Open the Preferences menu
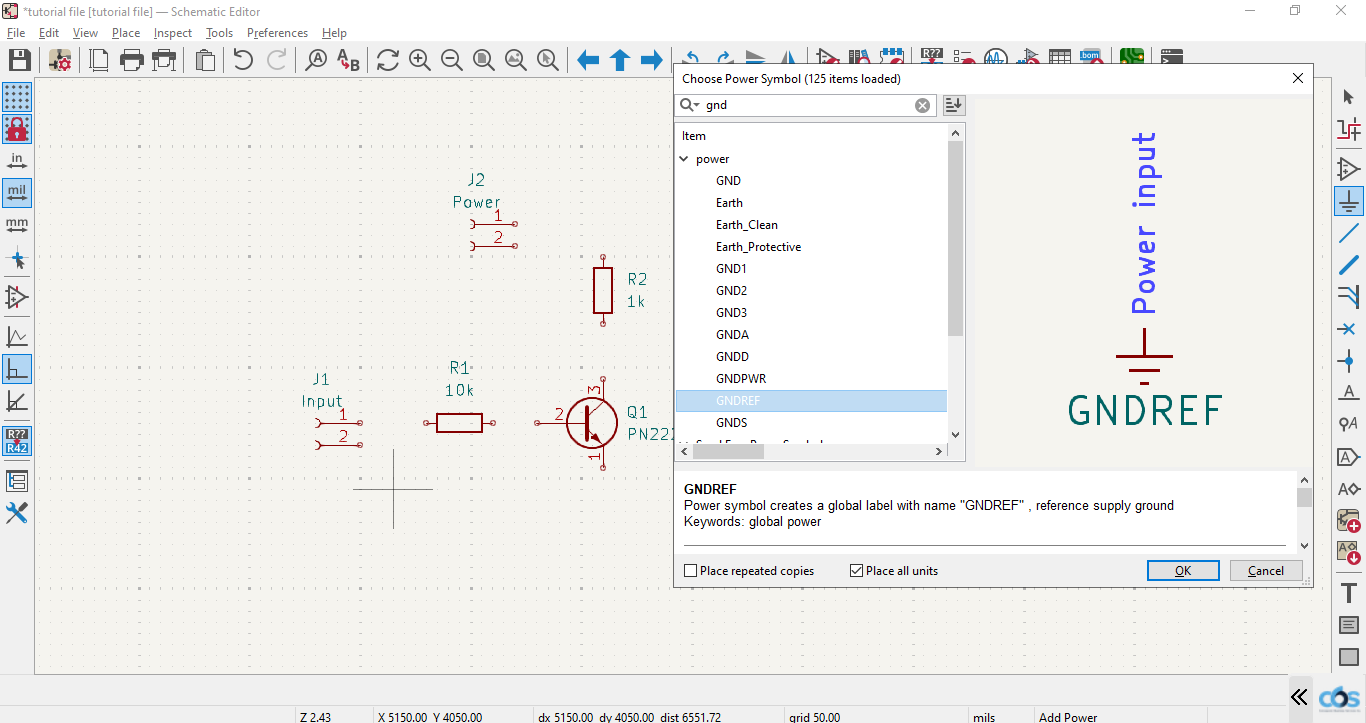Viewport: 1366px width, 723px height. [277, 33]
